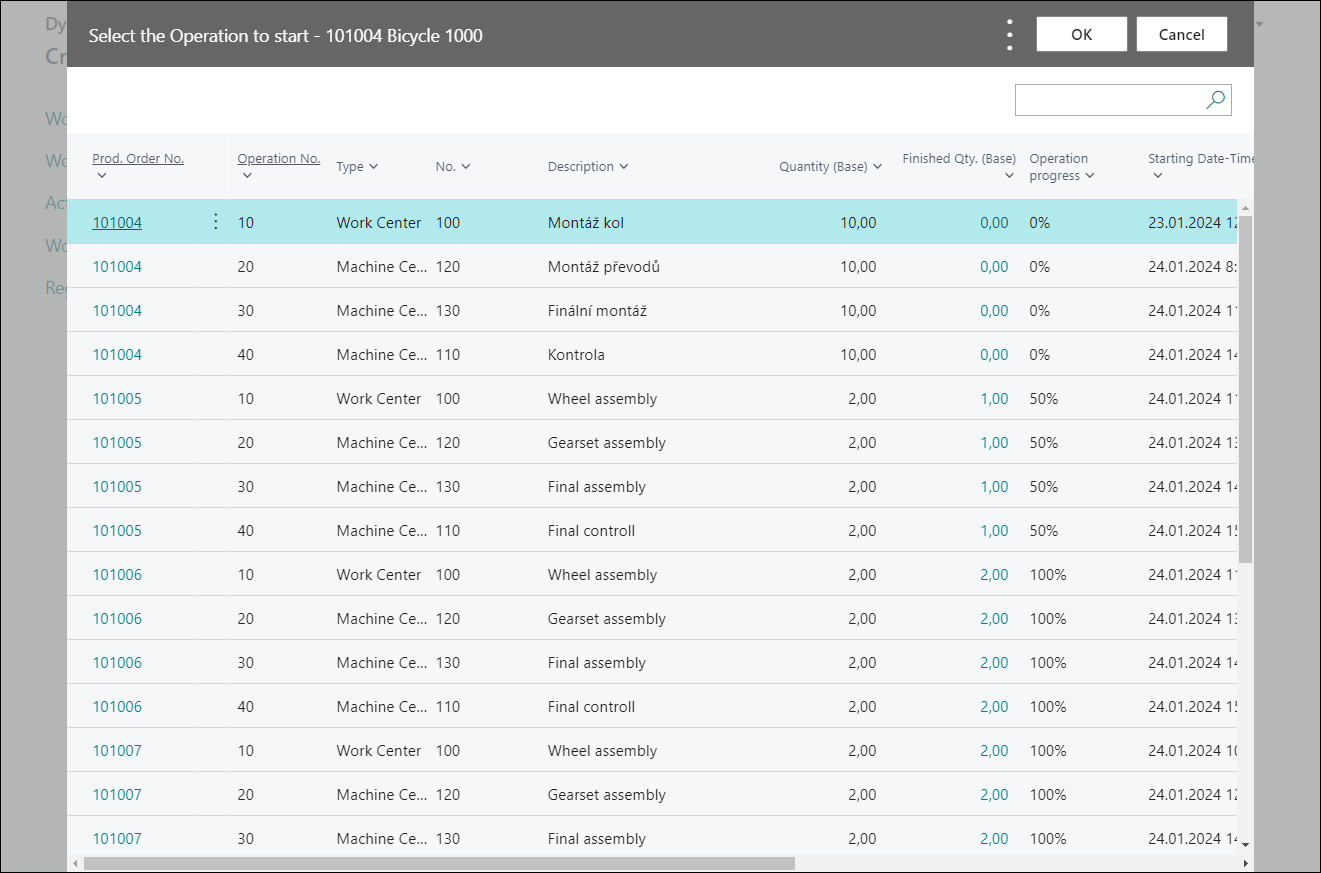This screenshot has height=873, width=1321.
Task: Click the search magnifier icon
Action: [1215, 100]
